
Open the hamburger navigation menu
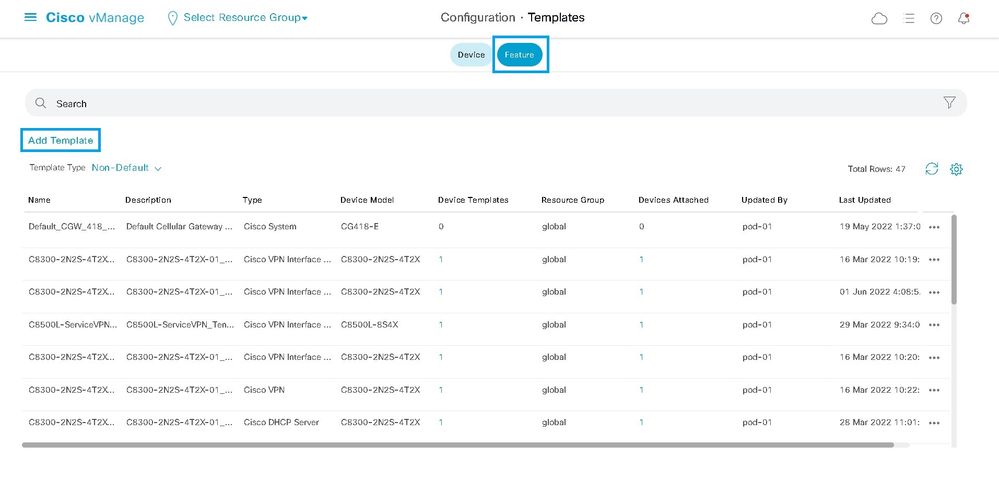(30, 17)
